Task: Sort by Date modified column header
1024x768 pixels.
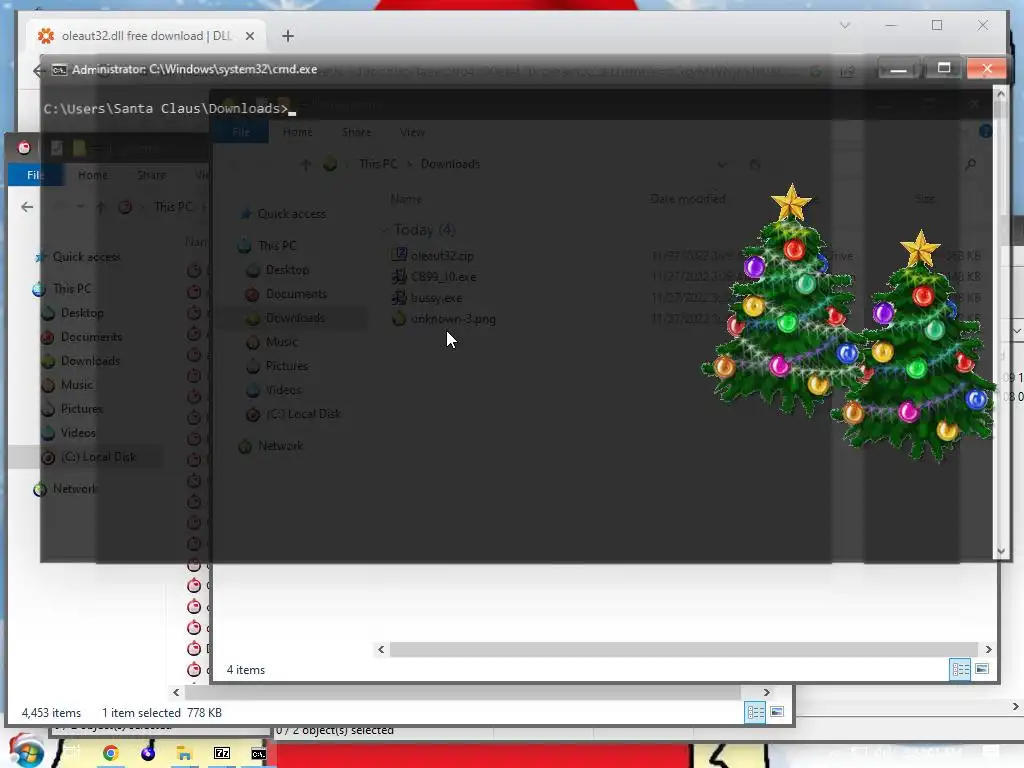Action: pyautogui.click(x=688, y=199)
